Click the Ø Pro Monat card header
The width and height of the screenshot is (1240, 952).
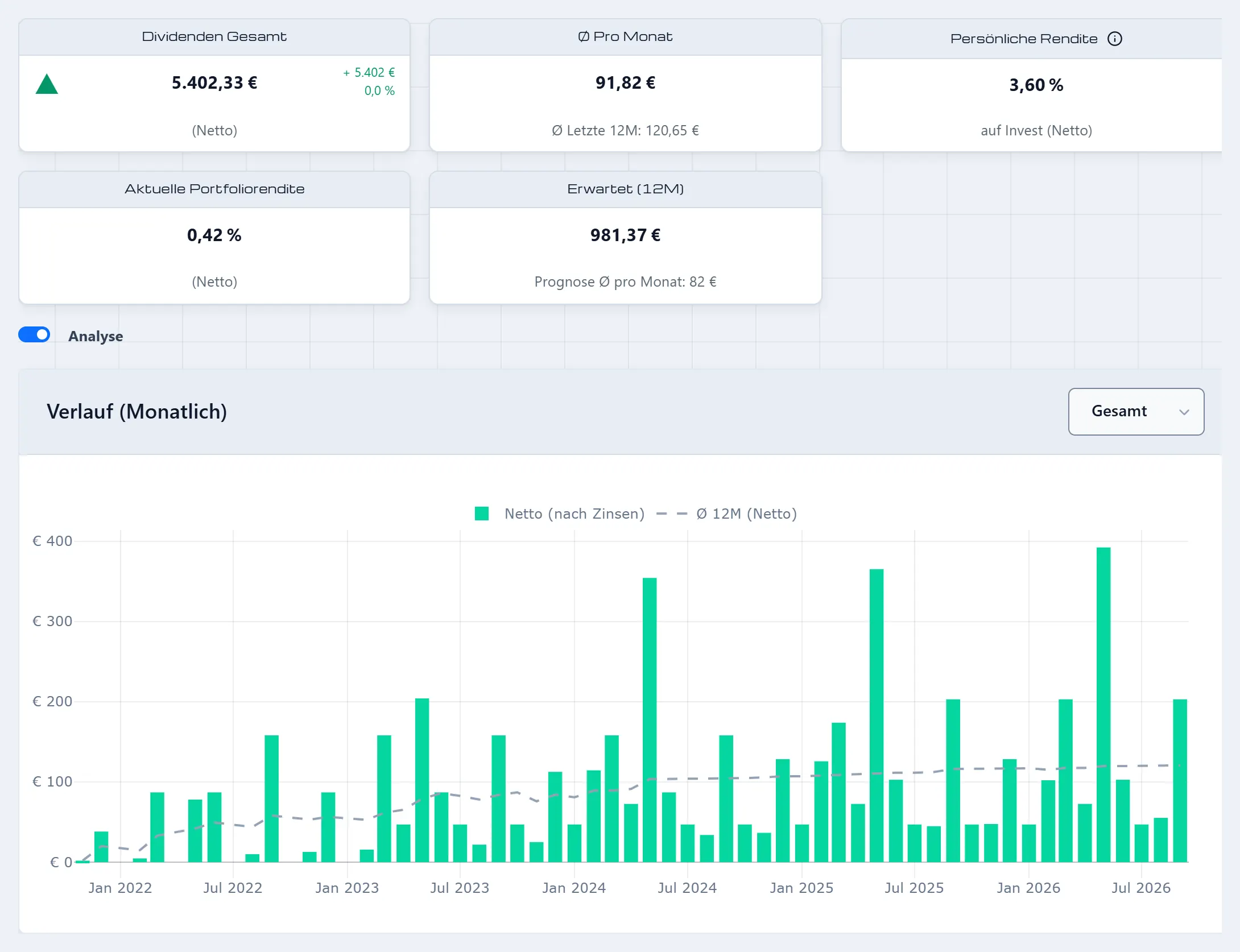click(625, 37)
